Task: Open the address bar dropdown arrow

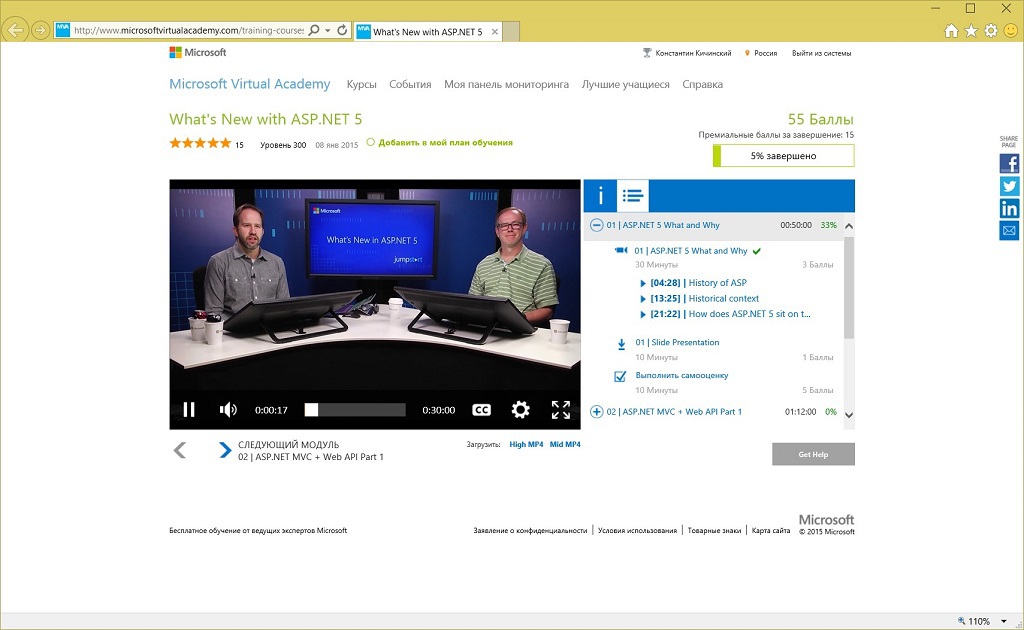Action: click(x=327, y=30)
